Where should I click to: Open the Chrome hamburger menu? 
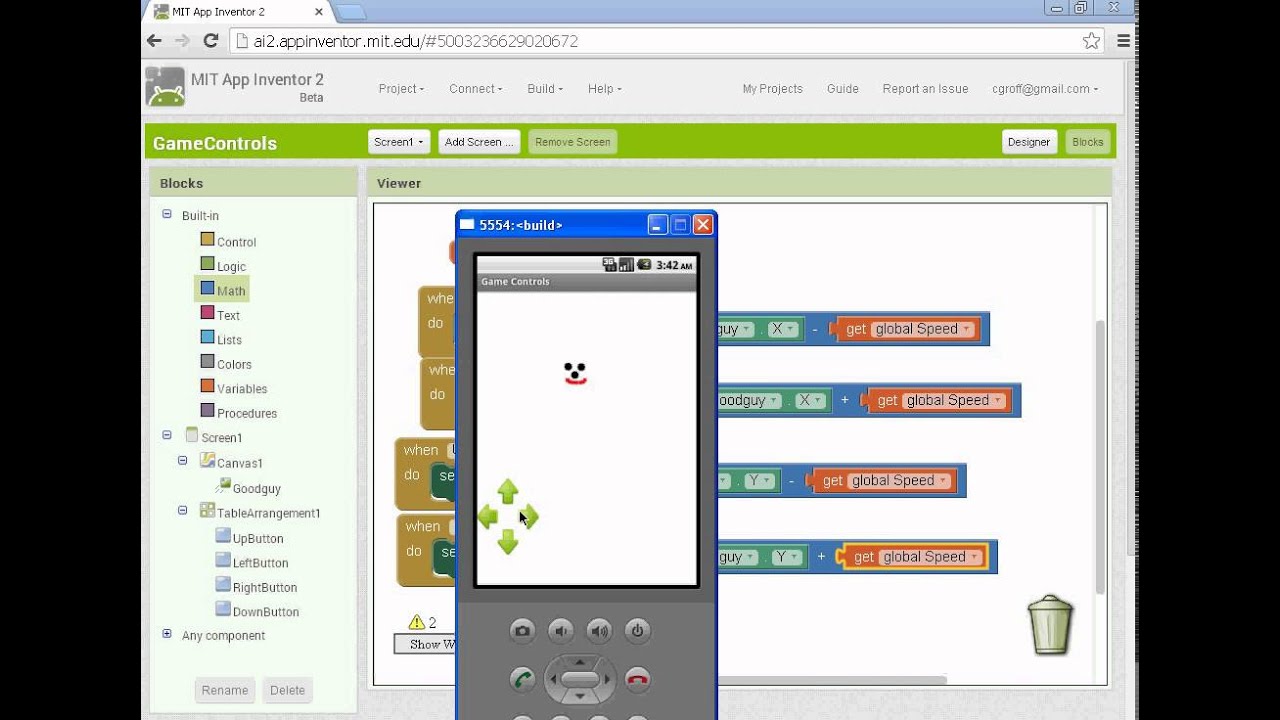pyautogui.click(x=1123, y=41)
